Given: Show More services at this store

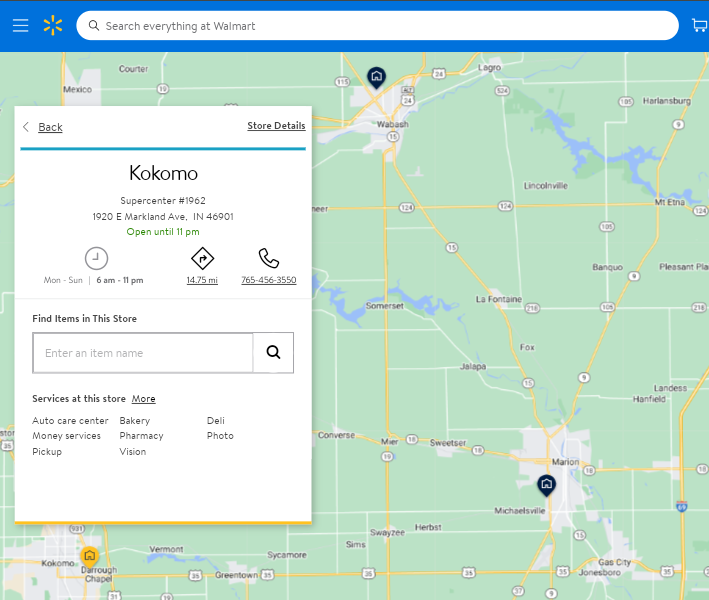Looking at the screenshot, I should click(143, 399).
